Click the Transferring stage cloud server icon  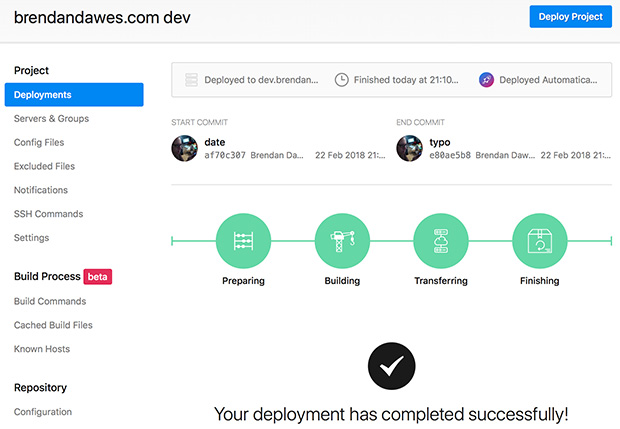(x=441, y=241)
